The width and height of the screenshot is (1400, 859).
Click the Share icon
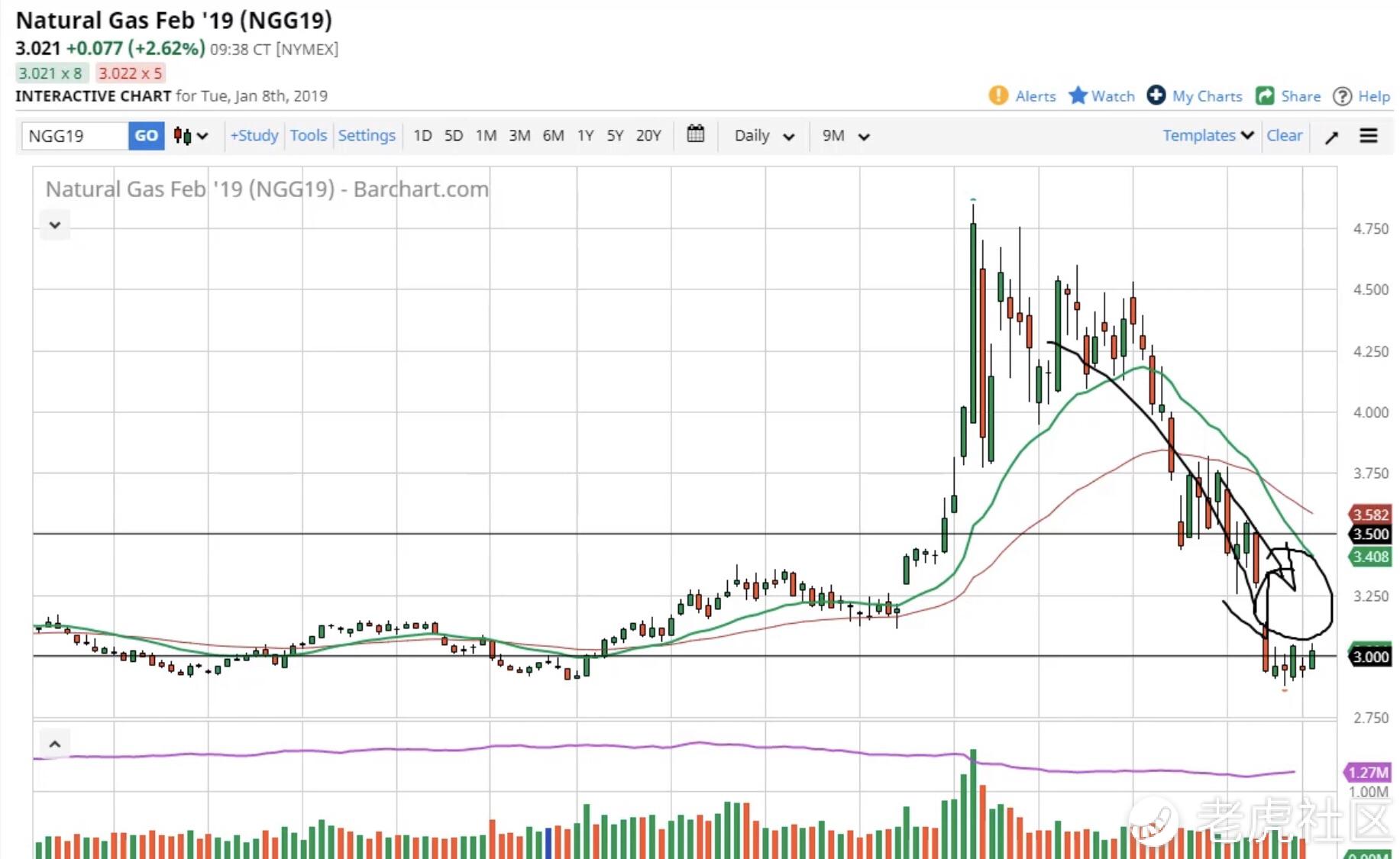[x=1265, y=95]
